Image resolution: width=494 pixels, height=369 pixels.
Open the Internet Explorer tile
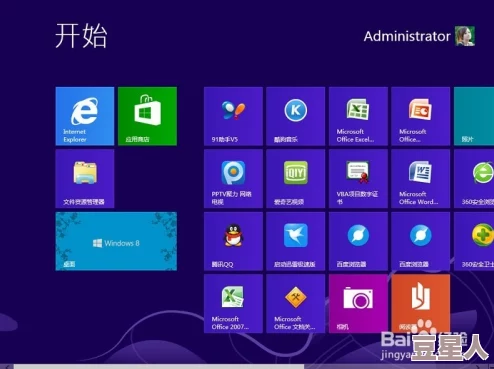click(85, 116)
